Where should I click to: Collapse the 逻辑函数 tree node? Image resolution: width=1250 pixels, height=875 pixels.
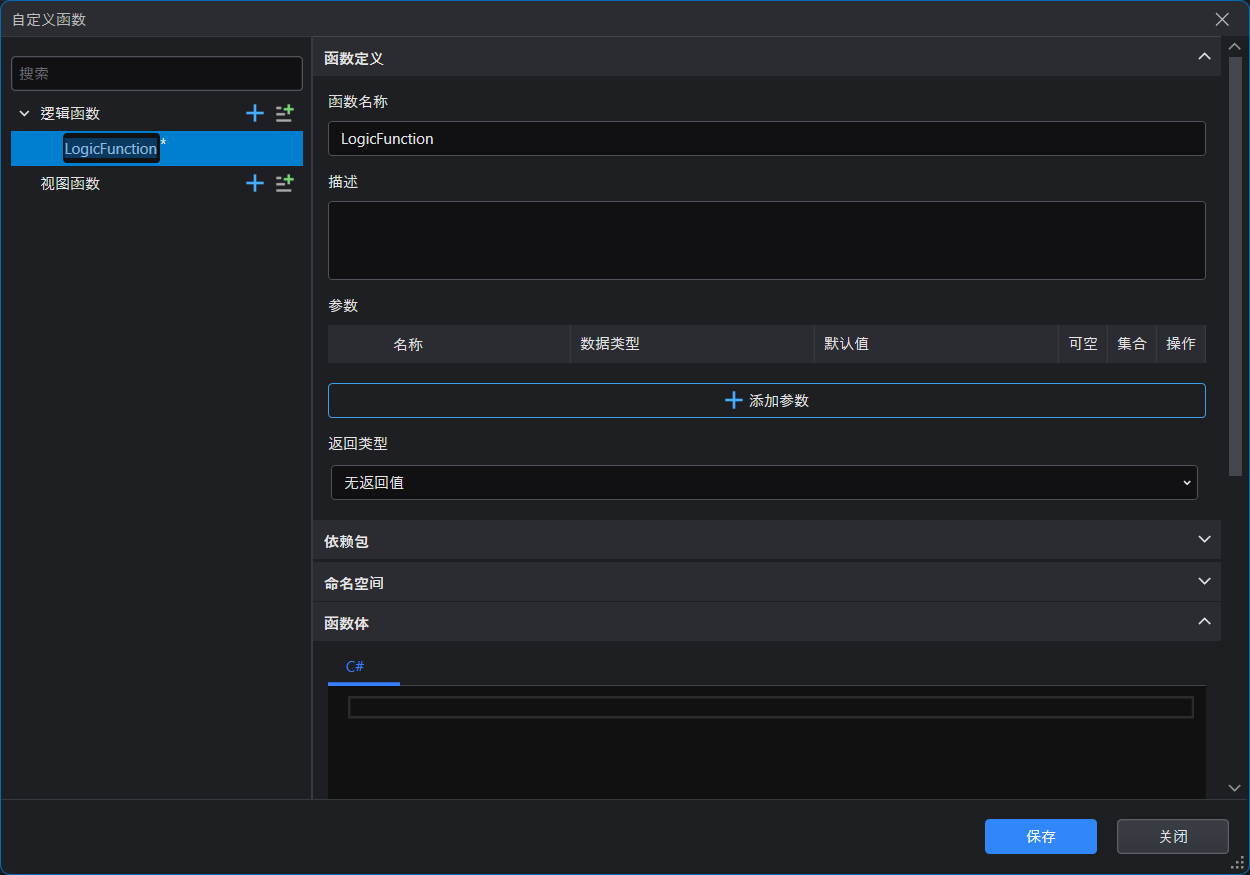click(25, 114)
